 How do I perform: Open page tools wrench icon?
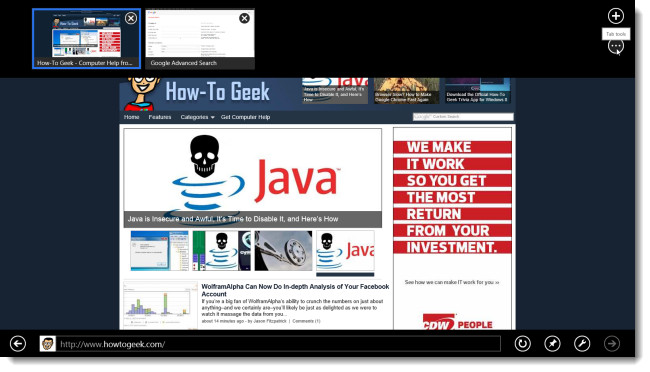(582, 343)
